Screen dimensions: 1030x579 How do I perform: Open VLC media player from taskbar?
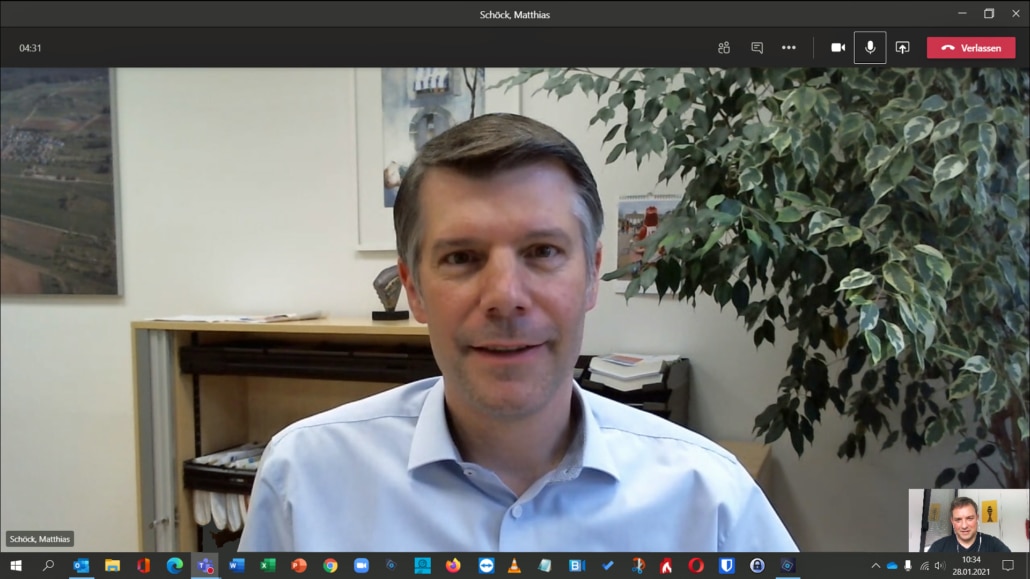[515, 565]
